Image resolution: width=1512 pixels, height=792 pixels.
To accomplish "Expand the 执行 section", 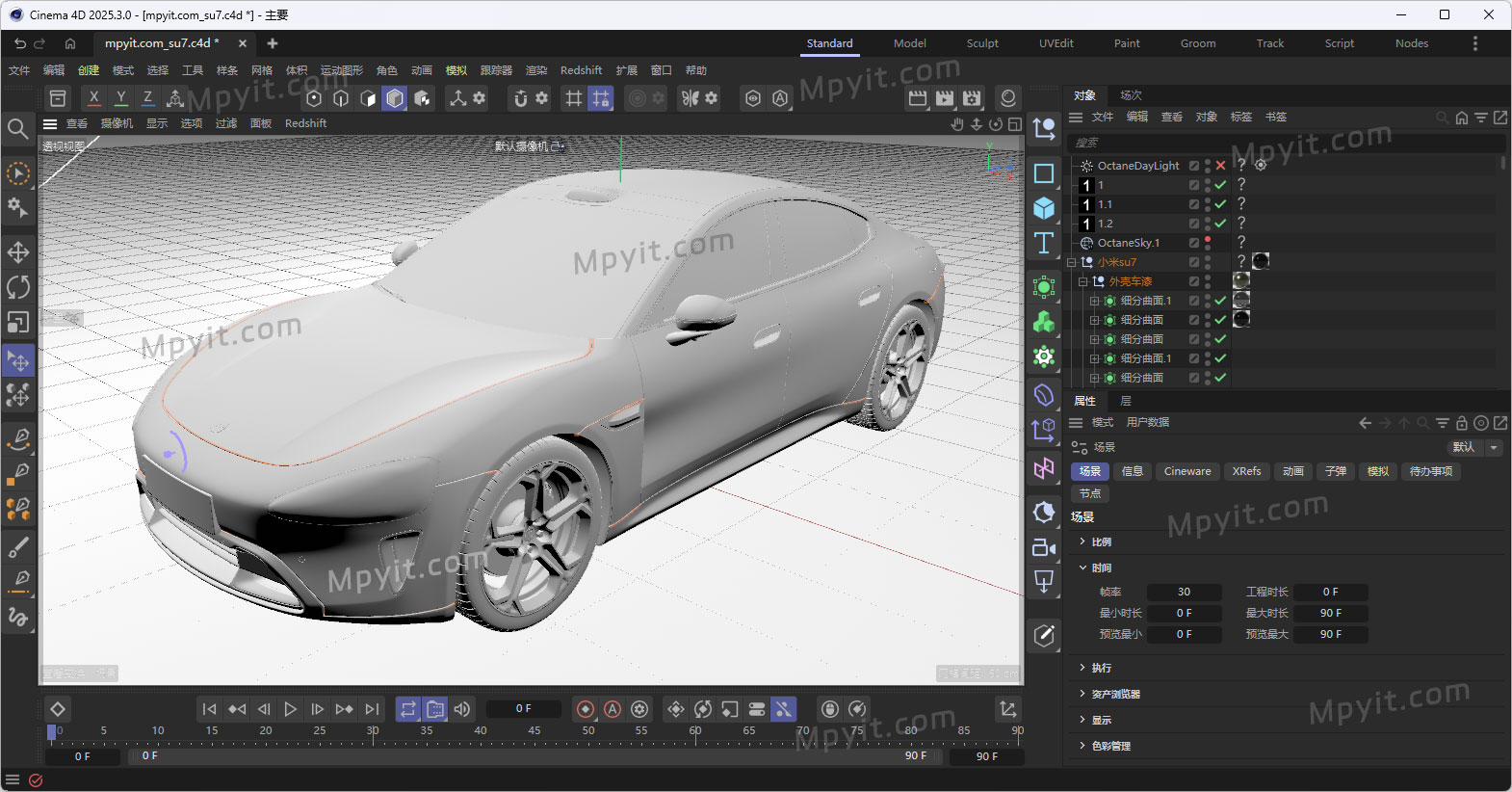I will [1083, 668].
